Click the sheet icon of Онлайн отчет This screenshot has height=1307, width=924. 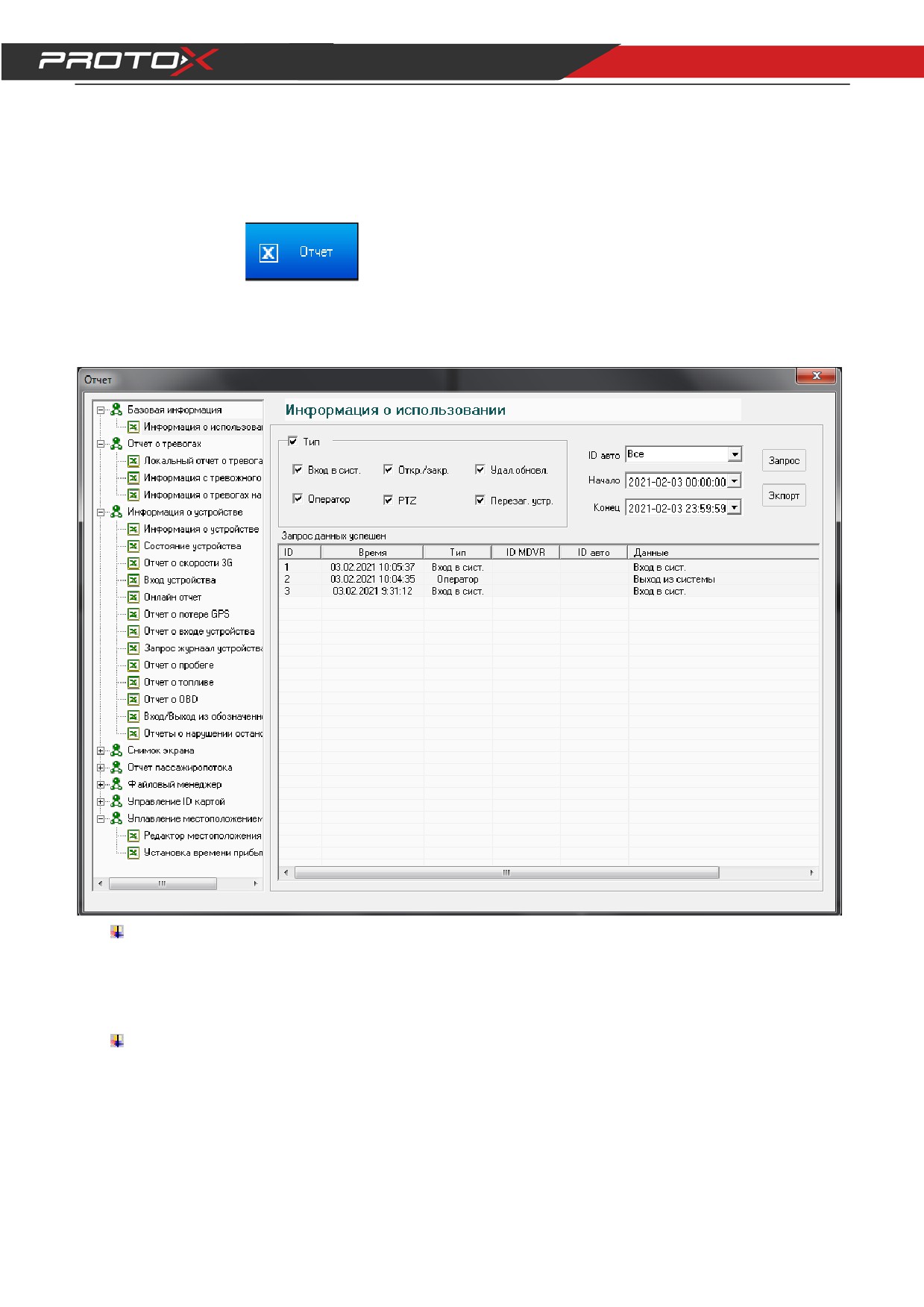[133, 597]
